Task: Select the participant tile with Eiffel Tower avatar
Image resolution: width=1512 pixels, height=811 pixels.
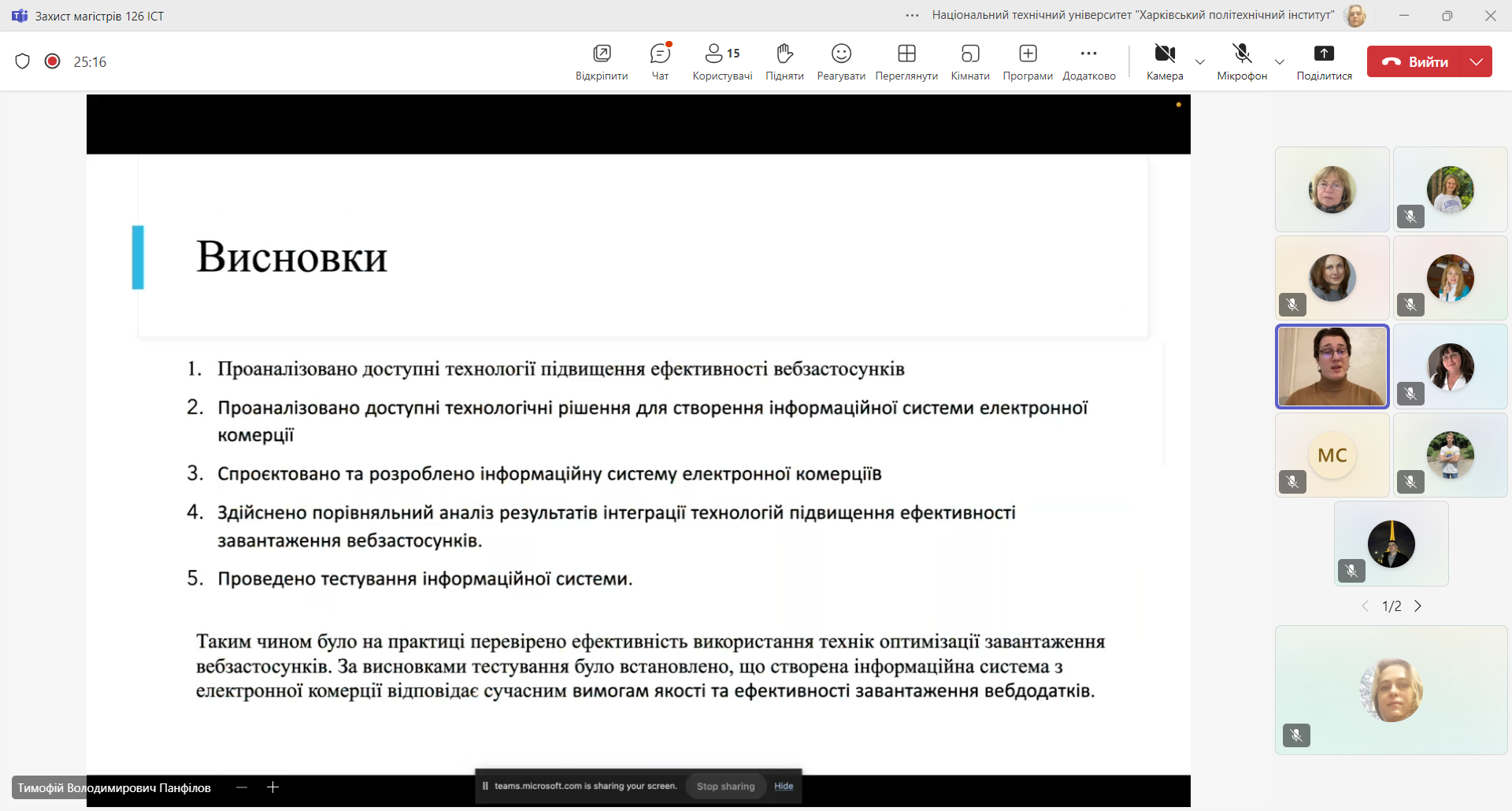Action: 1392,544
